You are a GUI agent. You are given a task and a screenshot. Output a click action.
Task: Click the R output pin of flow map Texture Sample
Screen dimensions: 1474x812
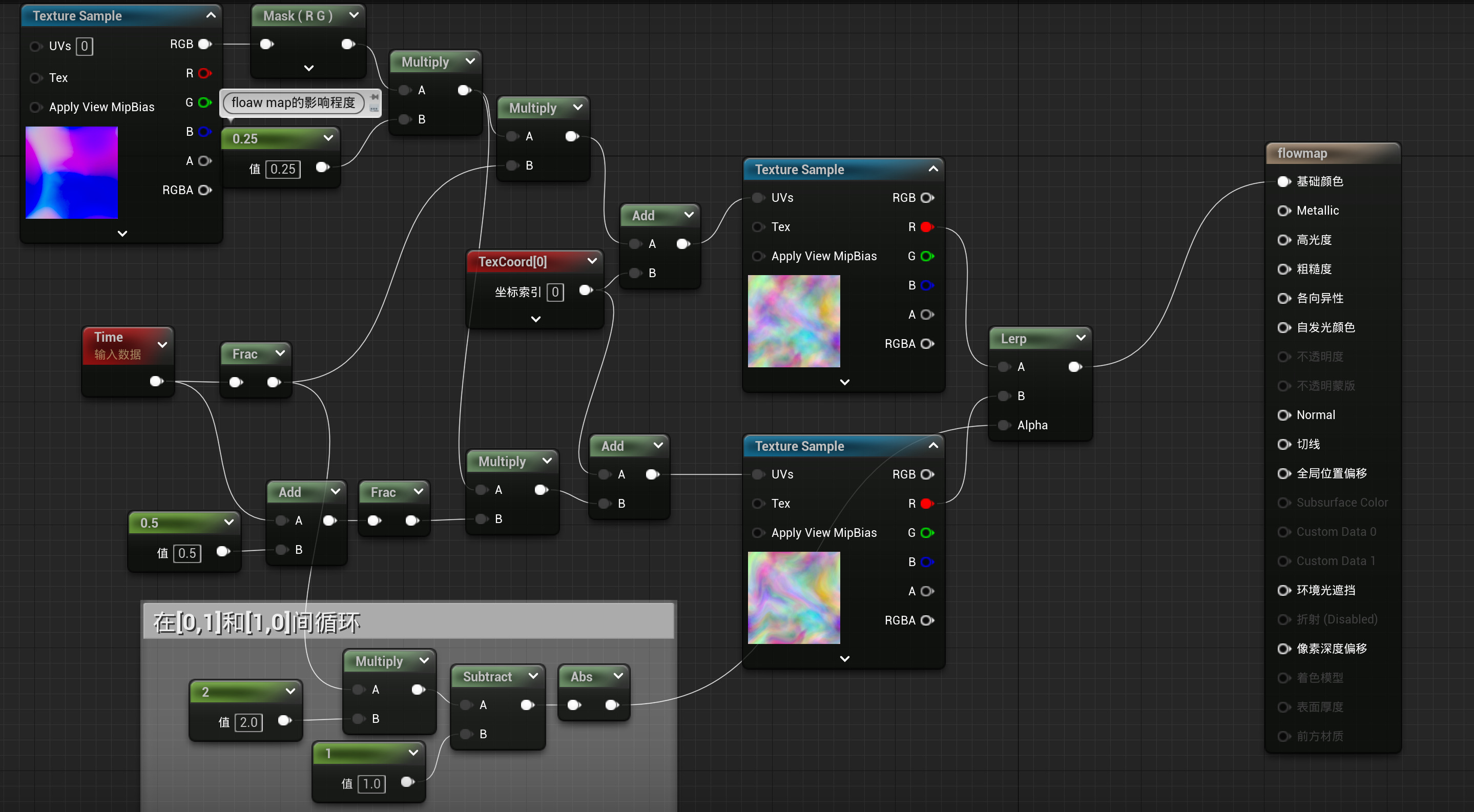coord(204,73)
